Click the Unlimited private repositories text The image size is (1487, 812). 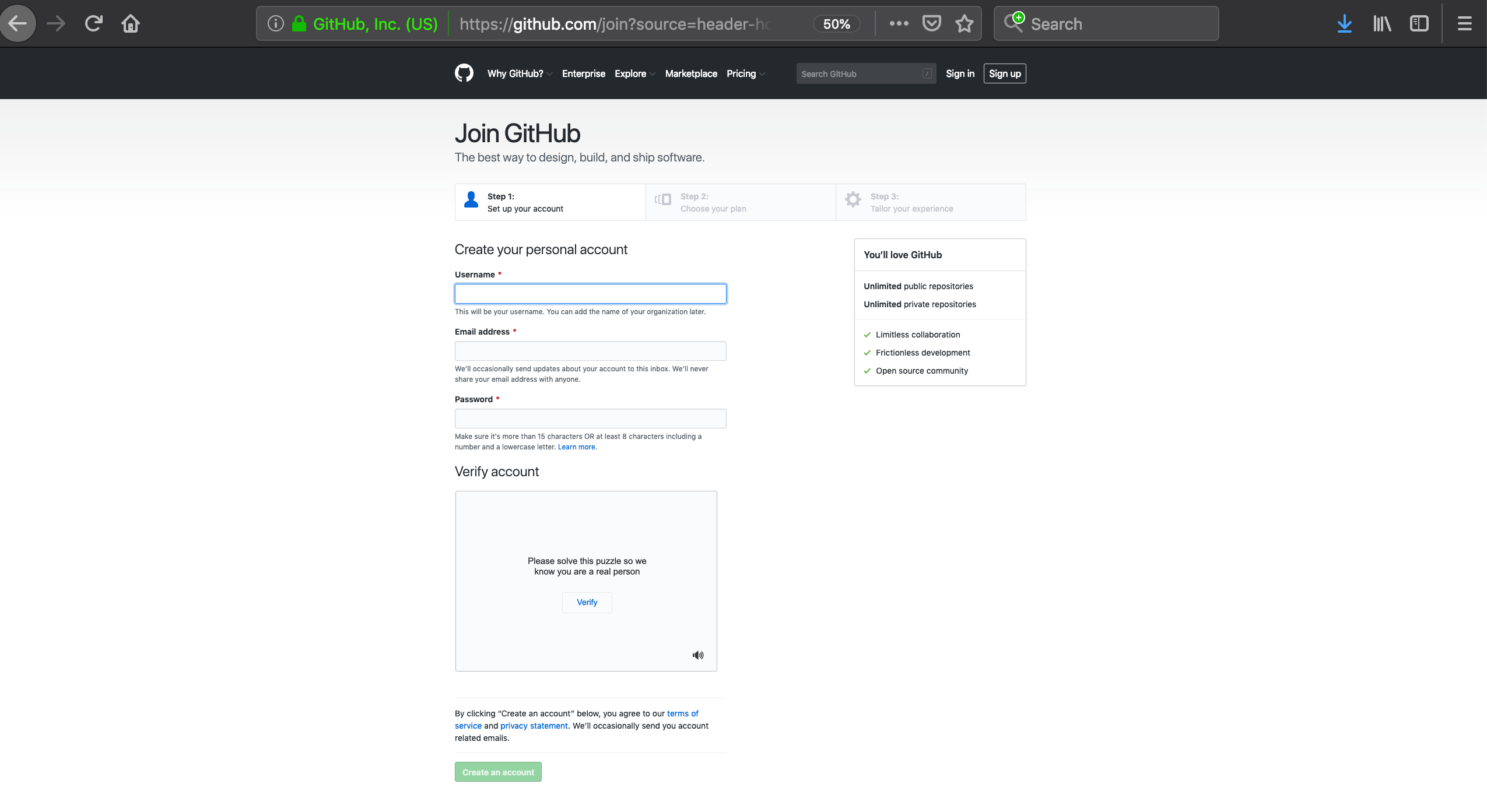(920, 304)
